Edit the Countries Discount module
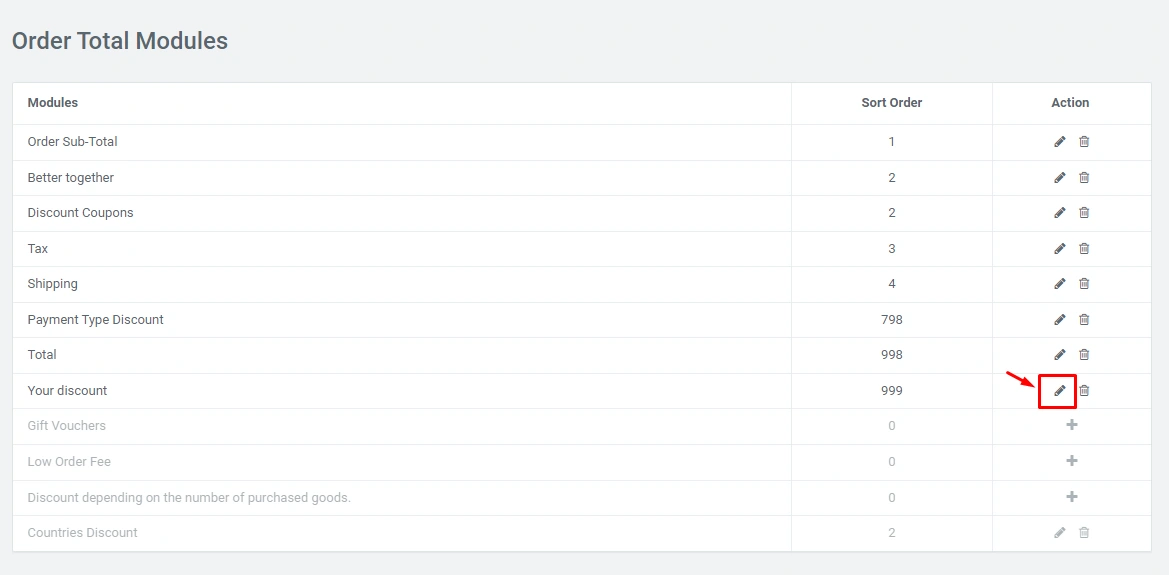1169x575 pixels. tap(1060, 533)
